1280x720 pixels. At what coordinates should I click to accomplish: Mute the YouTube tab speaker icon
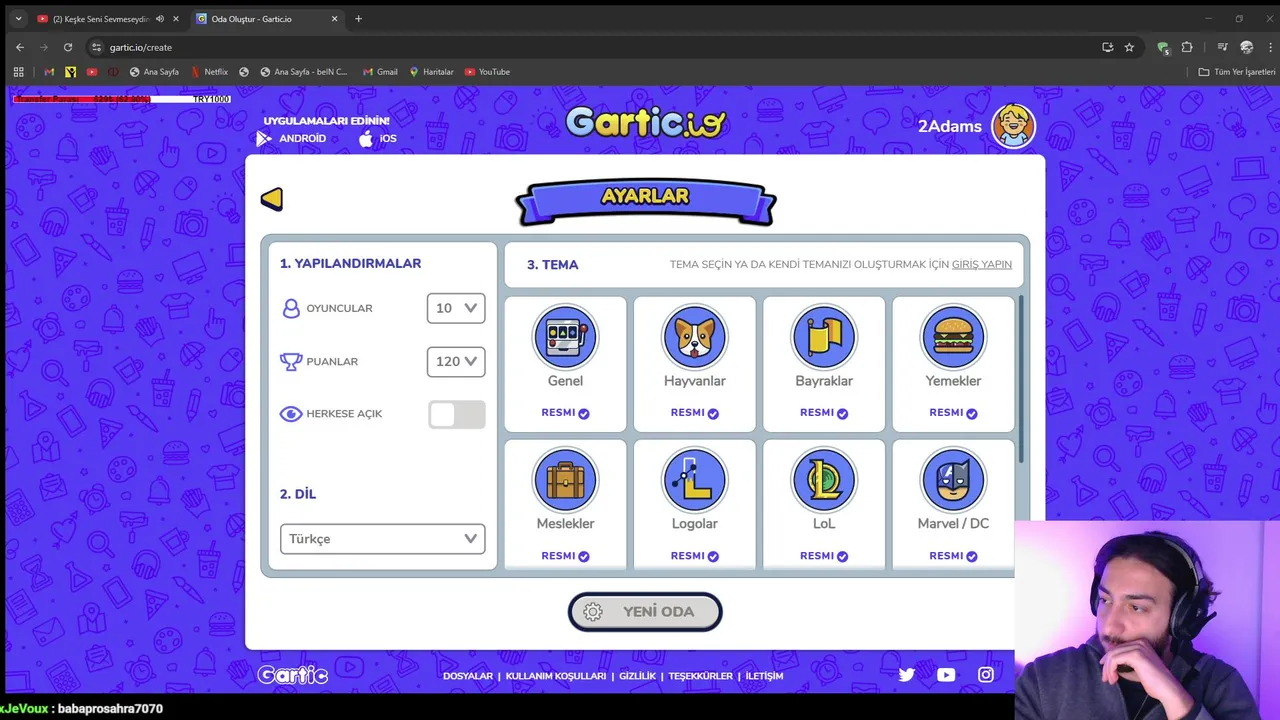coord(160,19)
